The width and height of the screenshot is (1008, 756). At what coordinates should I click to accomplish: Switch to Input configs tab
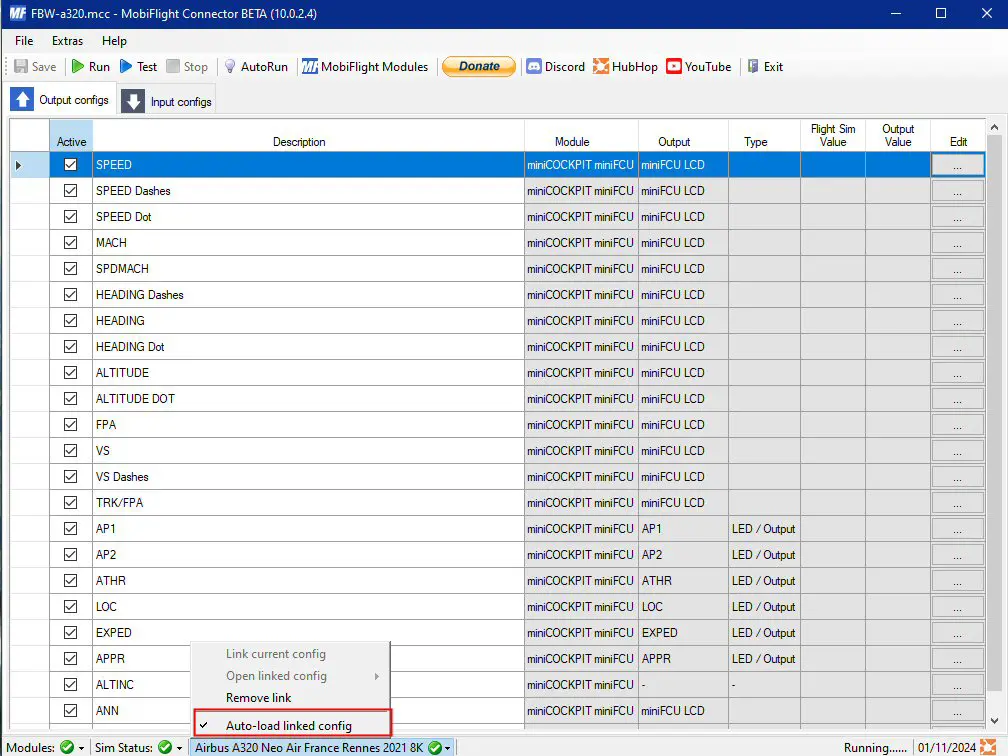167,101
